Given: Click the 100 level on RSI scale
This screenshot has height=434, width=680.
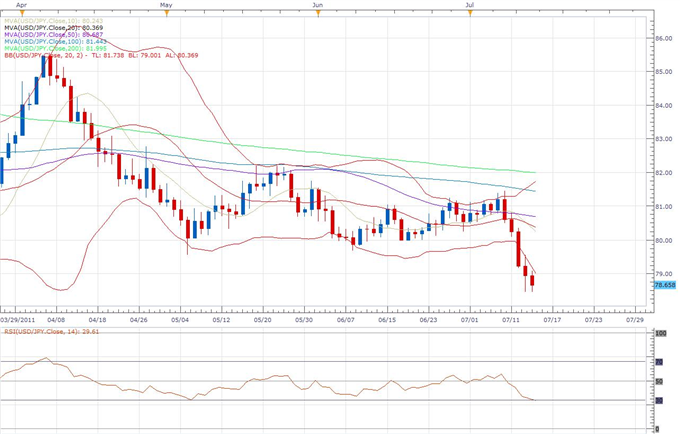Looking at the screenshot, I should (660, 332).
